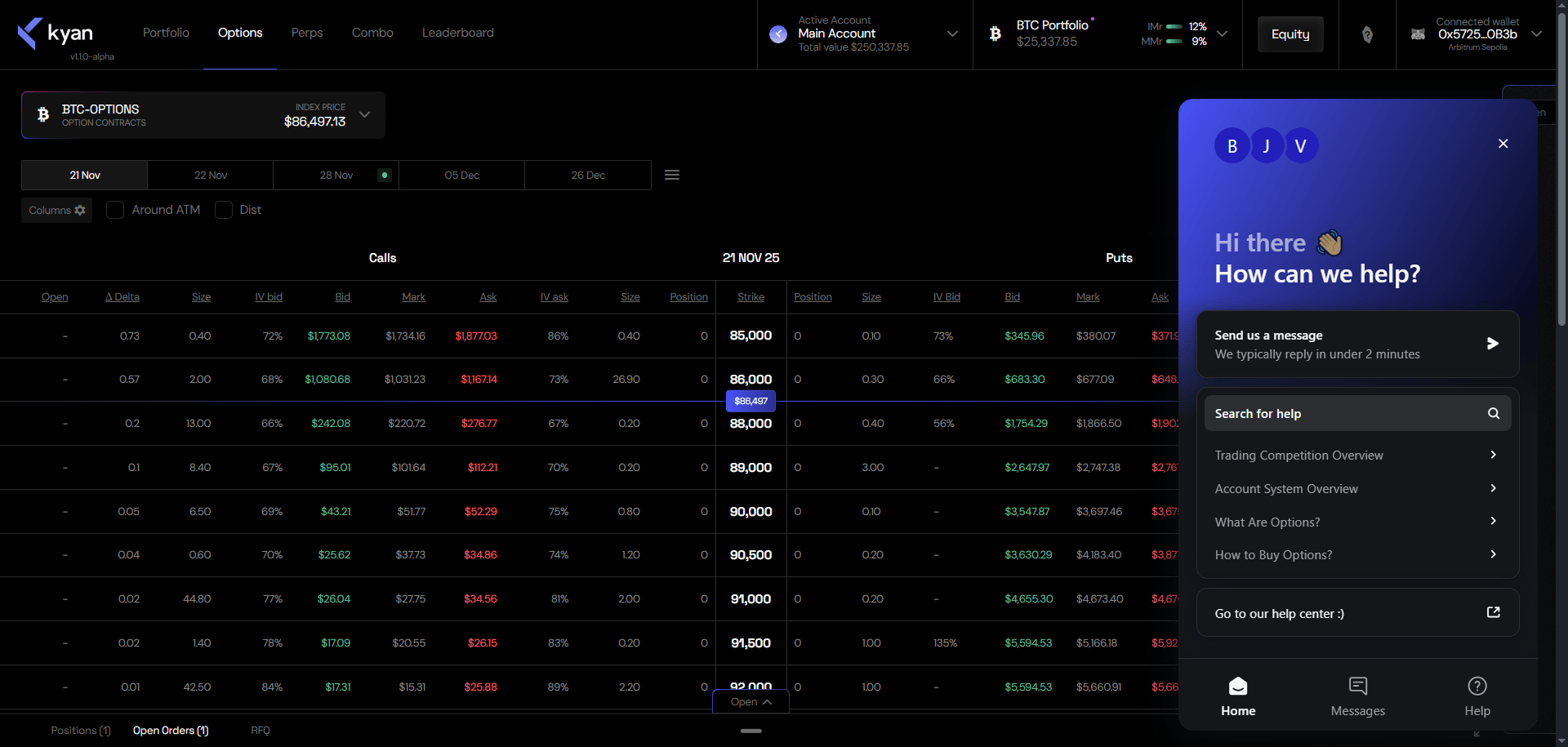Image resolution: width=1568 pixels, height=747 pixels.
Task: Click the B avatar in chat widget
Action: [x=1232, y=146]
